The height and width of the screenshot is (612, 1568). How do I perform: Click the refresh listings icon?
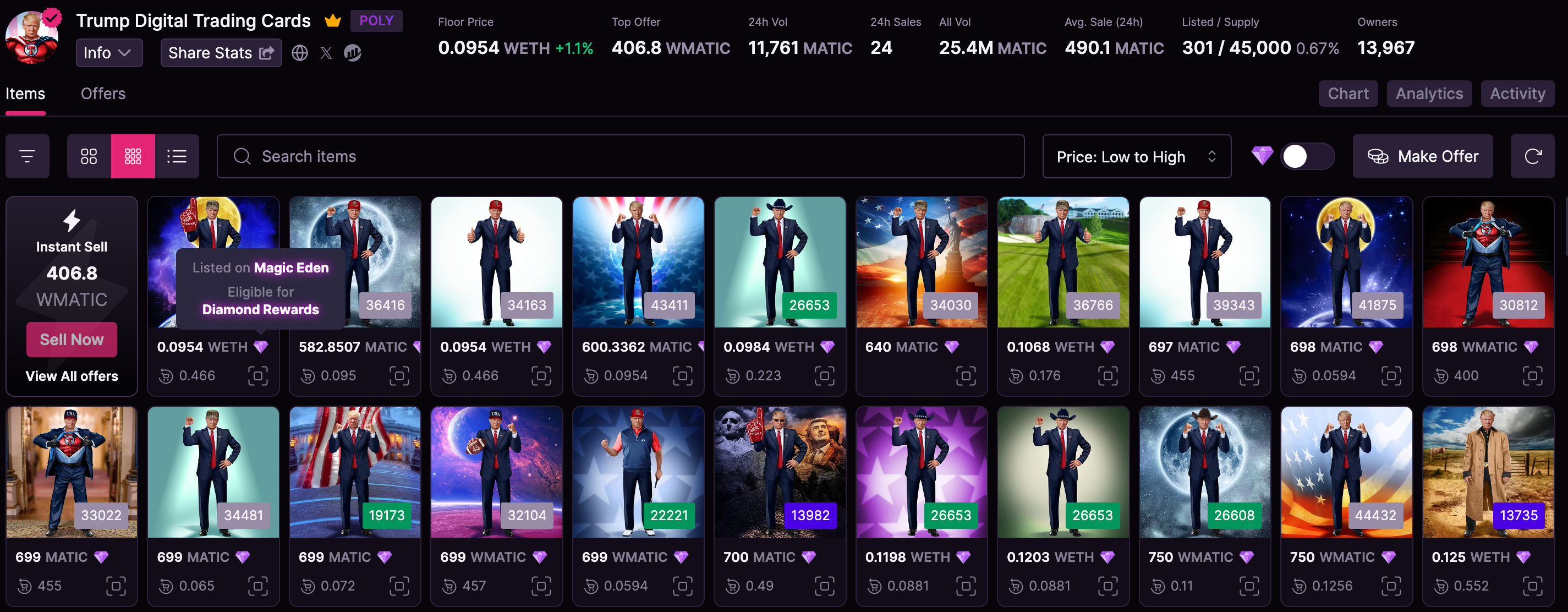(1532, 156)
